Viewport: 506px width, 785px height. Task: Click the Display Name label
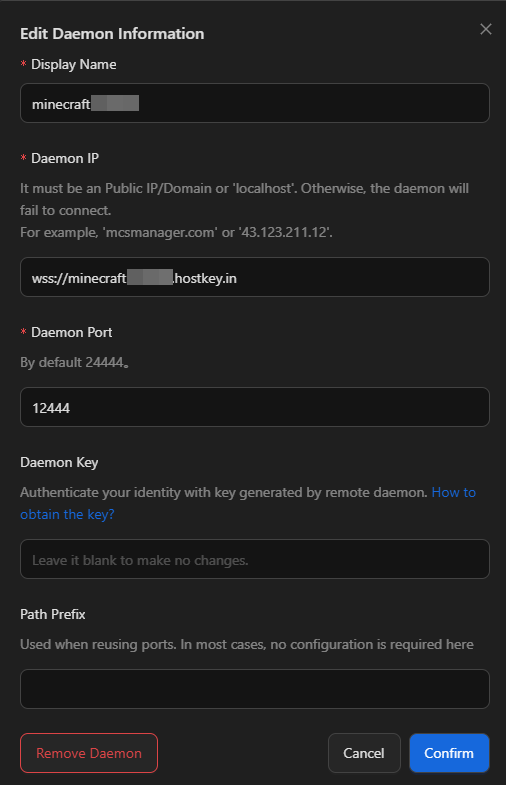pyautogui.click(x=74, y=65)
